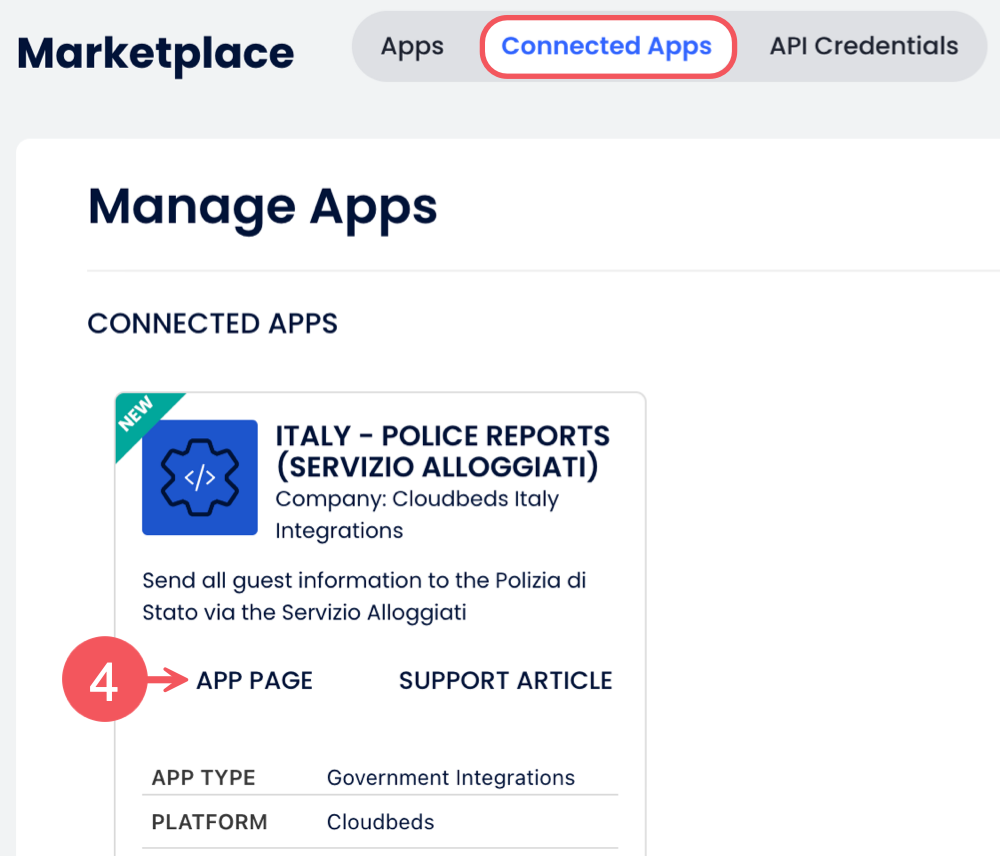1000x856 pixels.
Task: Click the Government Integrations value
Action: tap(450, 777)
